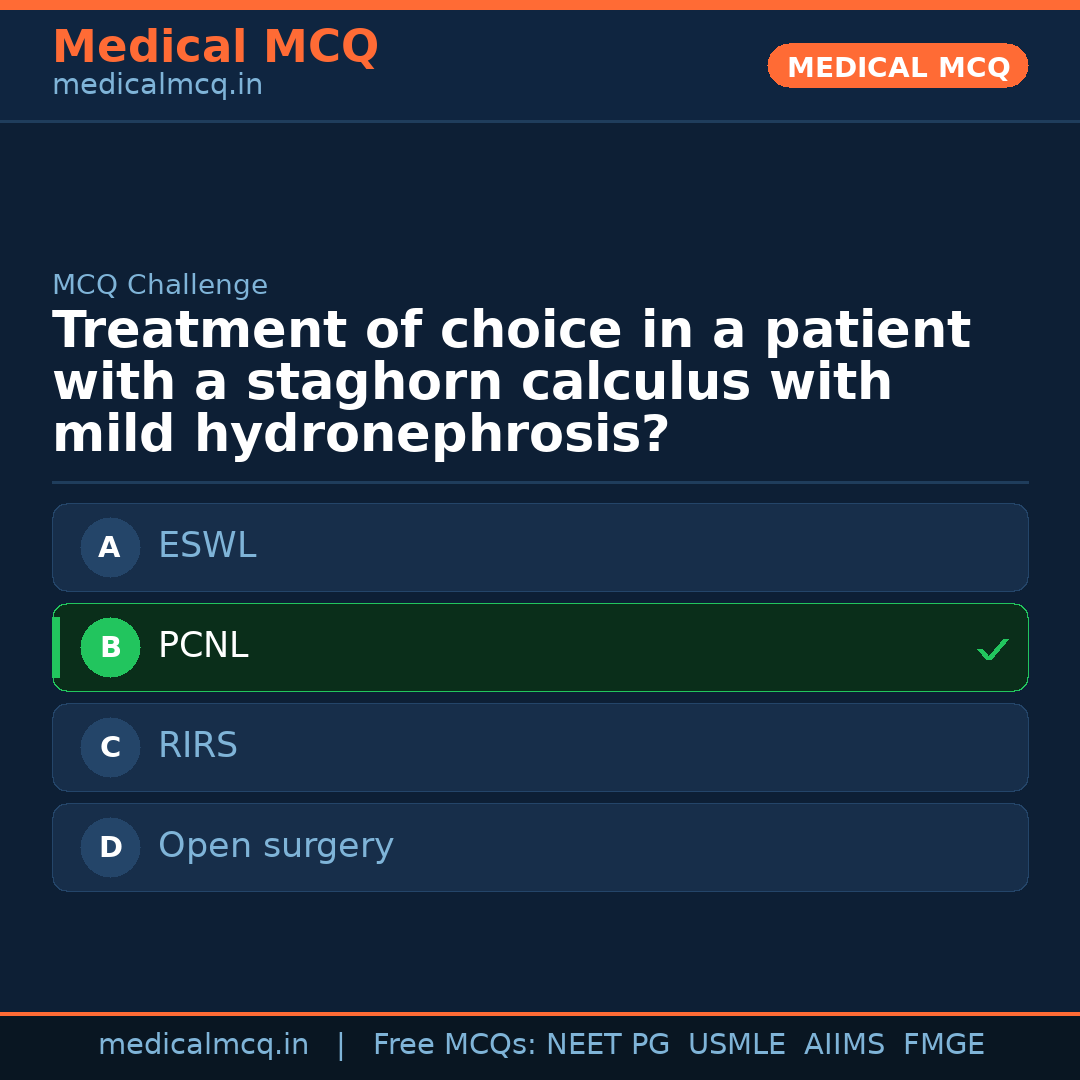
Task: Switch to the USMLE section
Action: click(737, 1044)
